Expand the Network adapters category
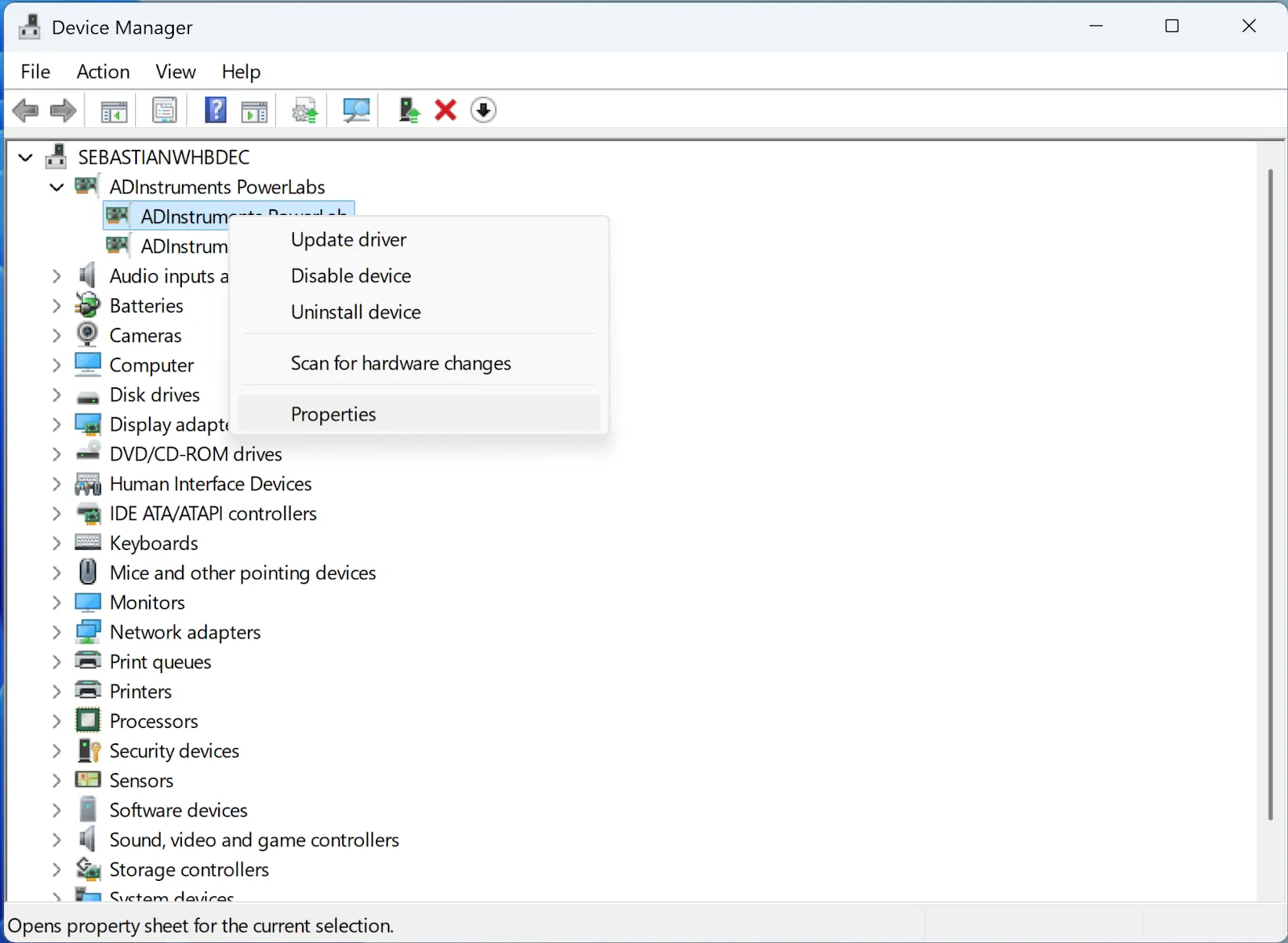Viewport: 1288px width, 943px height. [x=56, y=632]
